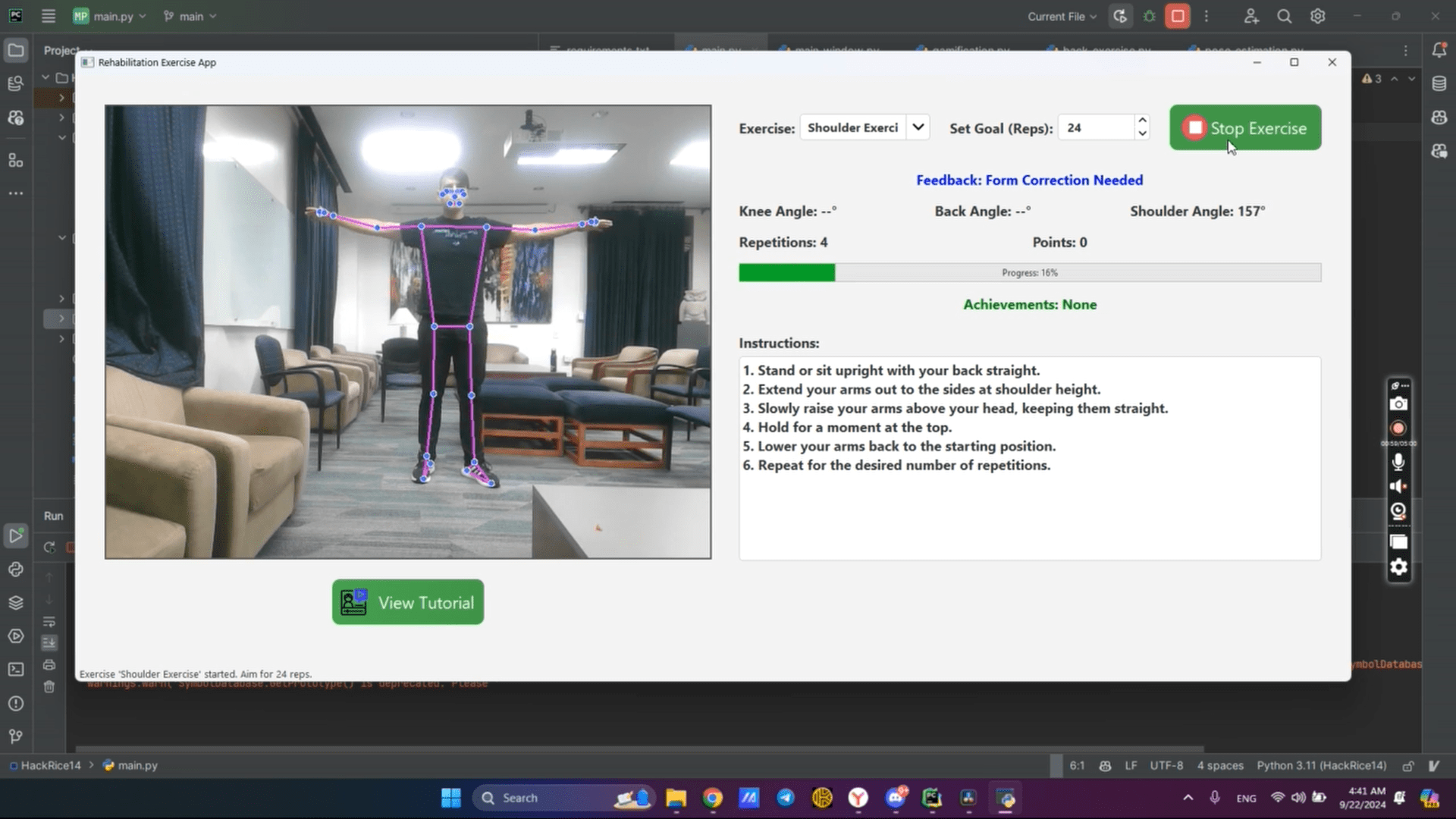The width and height of the screenshot is (1456, 819).
Task: Open the Exercise dropdown arrow
Action: (x=918, y=127)
